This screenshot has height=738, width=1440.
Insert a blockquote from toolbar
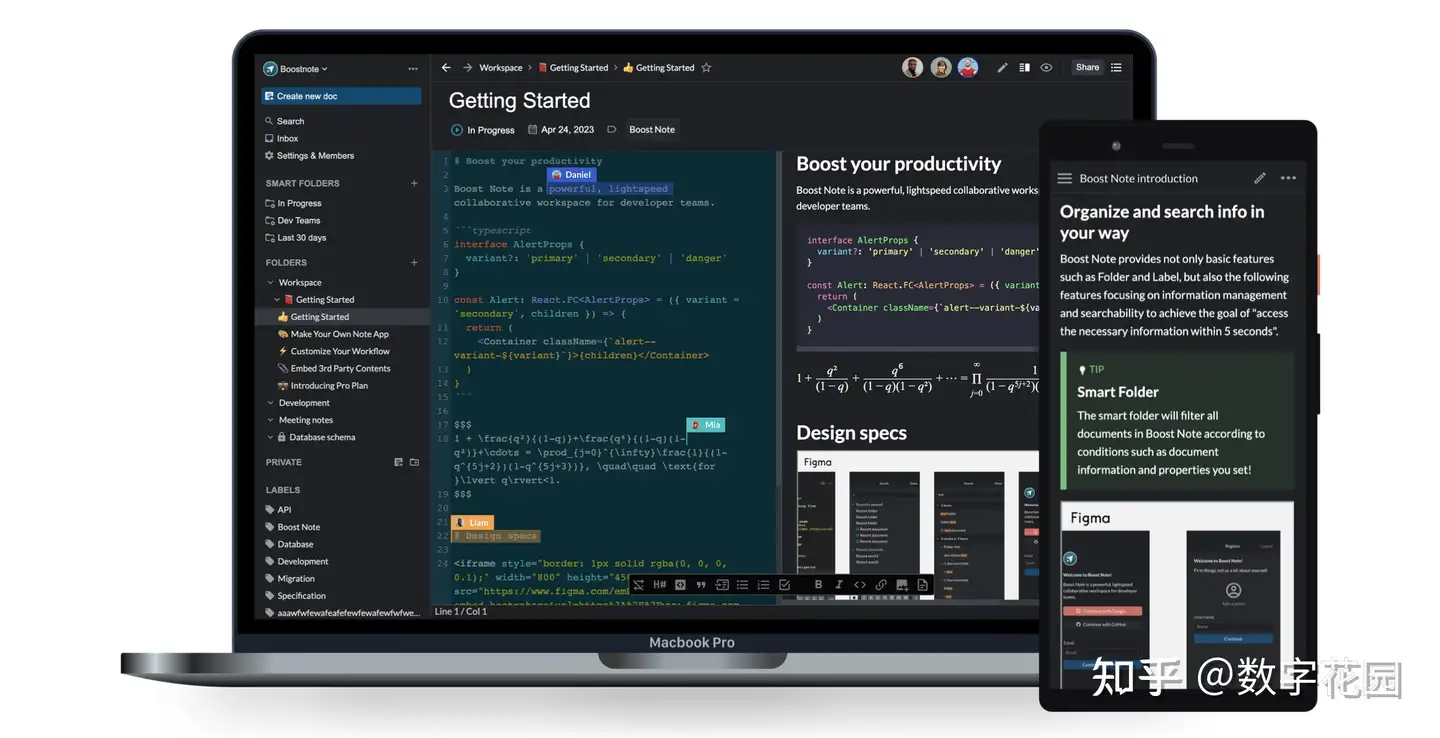tap(701, 585)
